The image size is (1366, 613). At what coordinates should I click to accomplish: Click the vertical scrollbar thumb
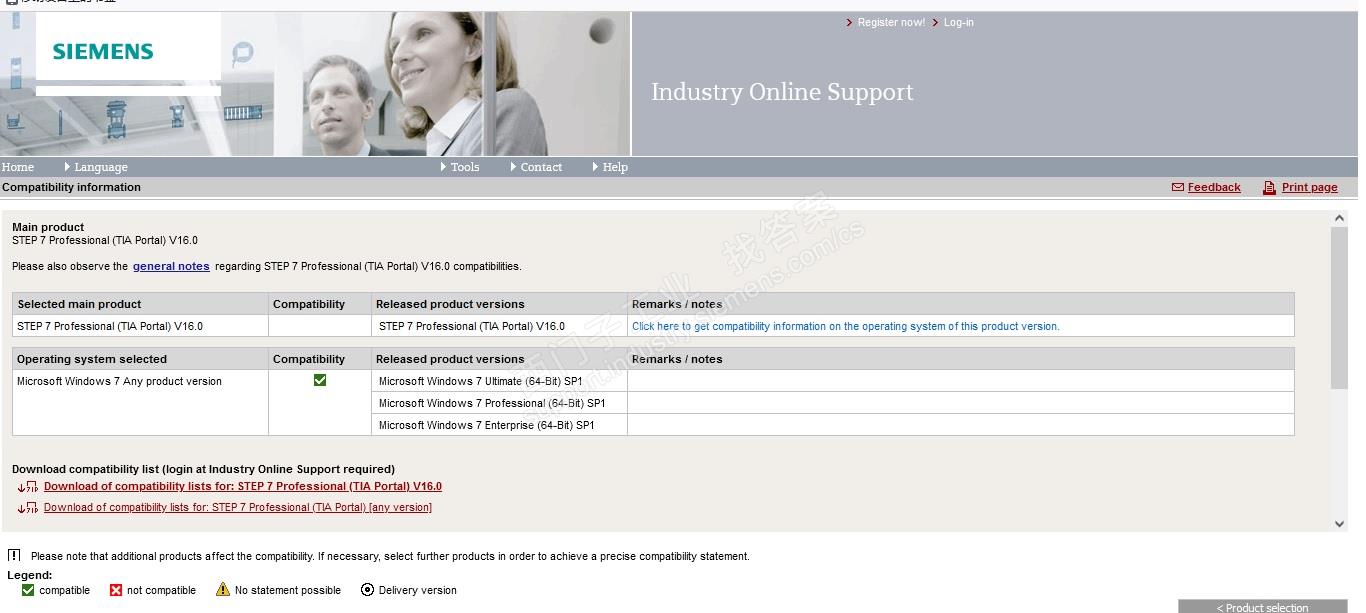pyautogui.click(x=1339, y=307)
